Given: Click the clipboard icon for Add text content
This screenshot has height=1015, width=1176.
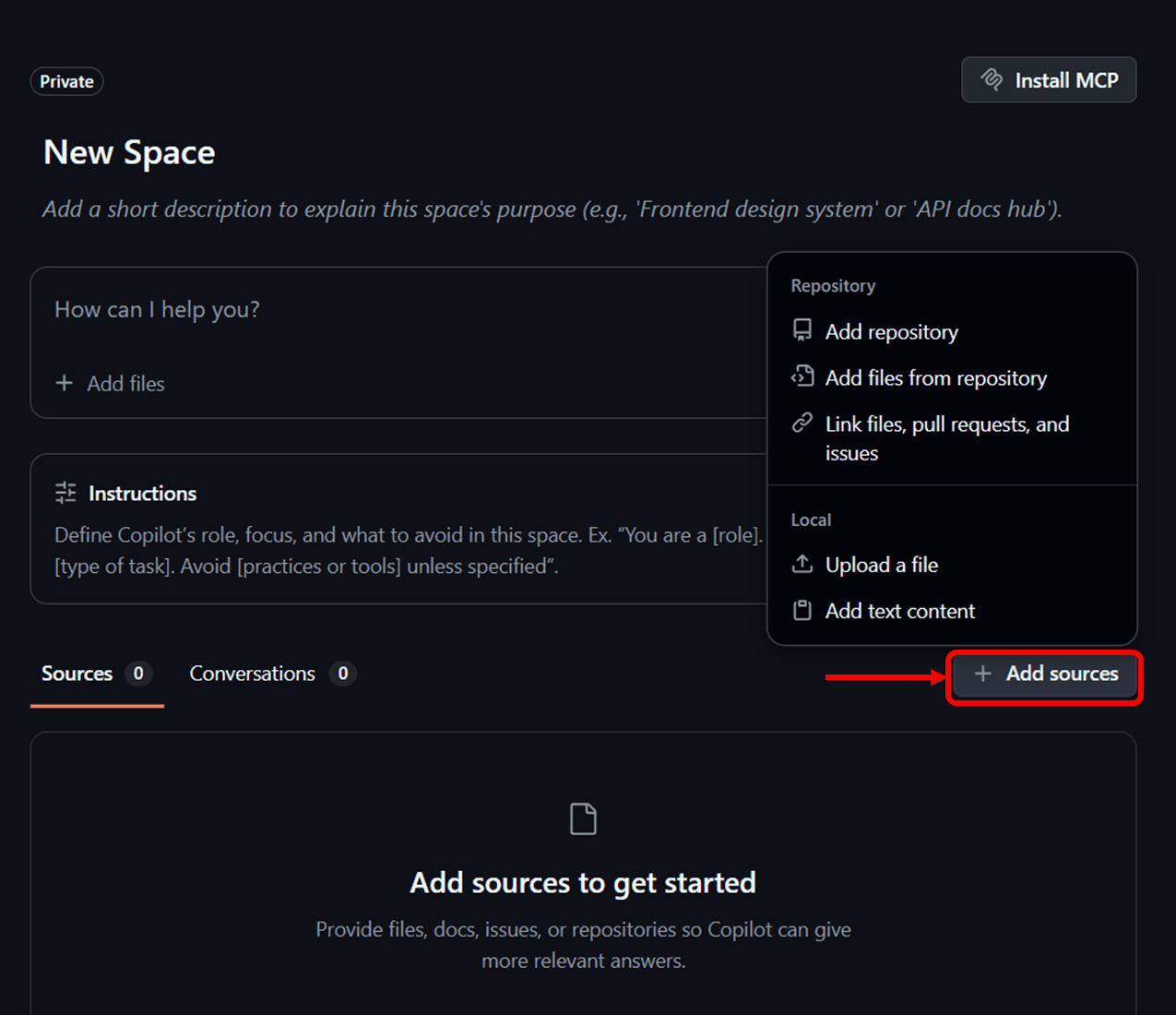Looking at the screenshot, I should (802, 610).
